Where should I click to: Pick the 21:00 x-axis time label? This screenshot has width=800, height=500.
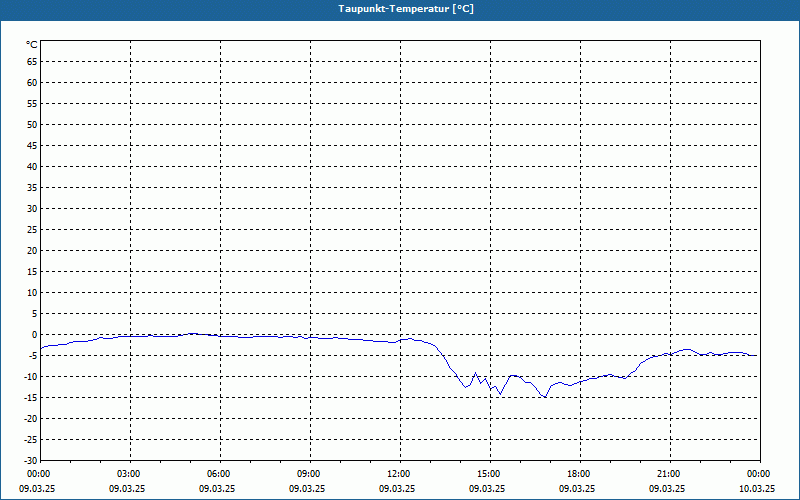(x=669, y=474)
